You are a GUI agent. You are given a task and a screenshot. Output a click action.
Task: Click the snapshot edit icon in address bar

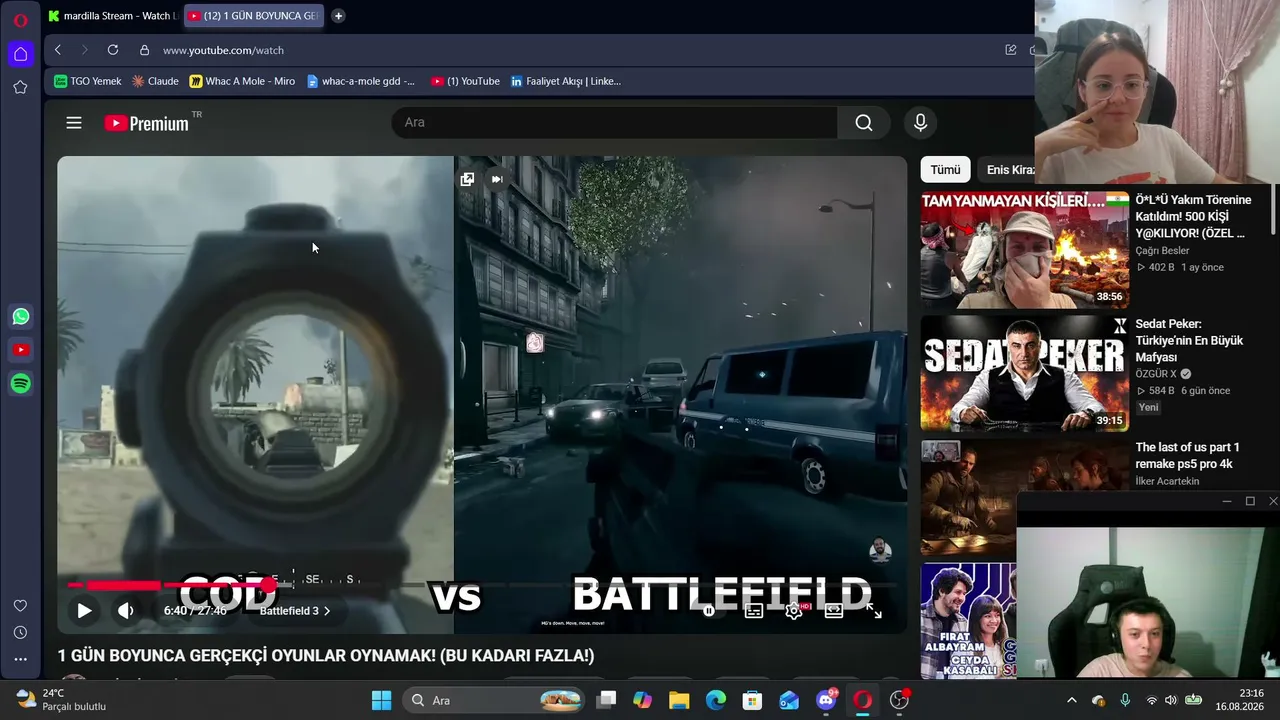tap(1011, 50)
